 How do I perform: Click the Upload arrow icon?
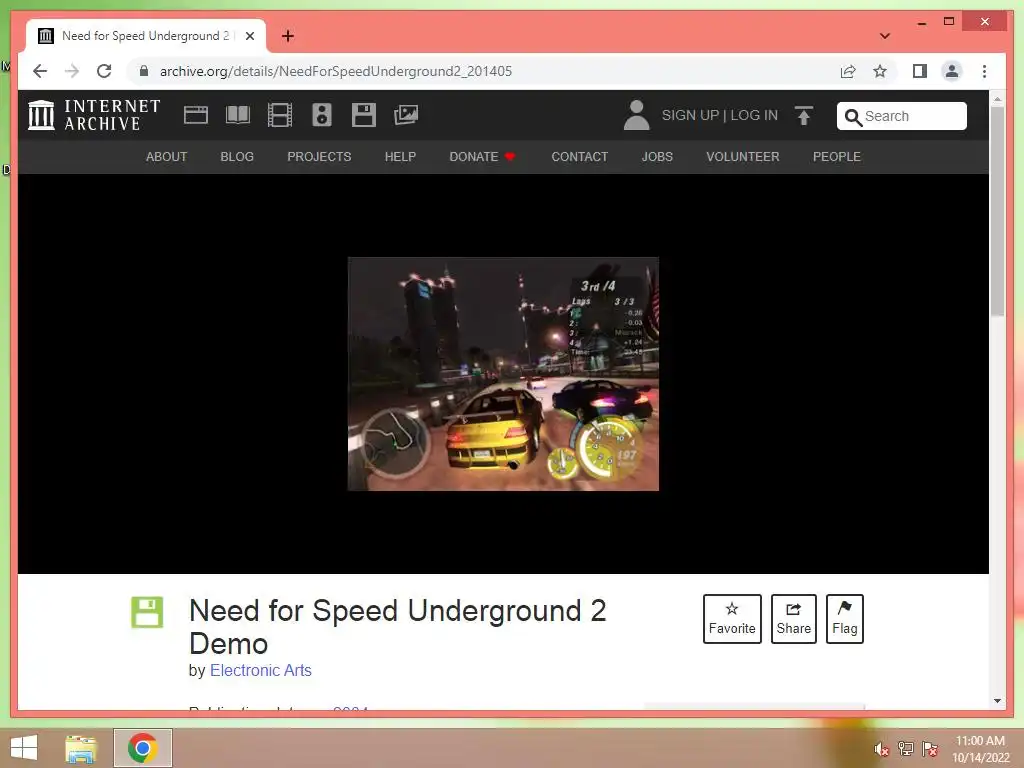point(804,116)
